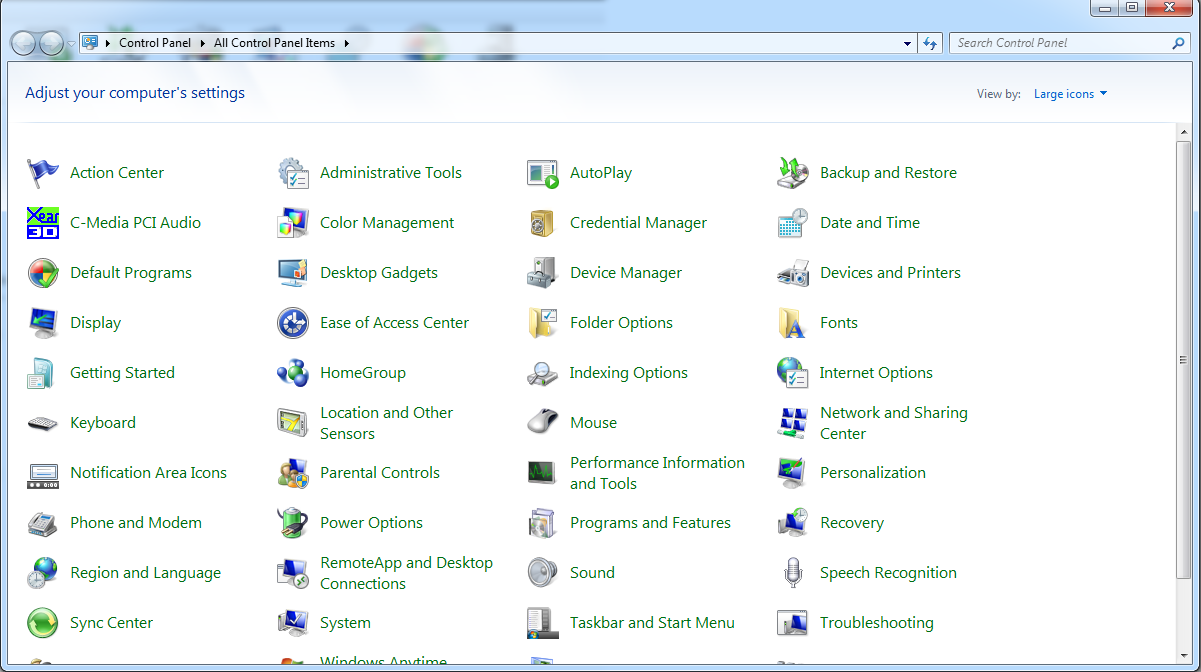
Task: Select All Control Panel Items breadcrumb
Action: (x=274, y=44)
